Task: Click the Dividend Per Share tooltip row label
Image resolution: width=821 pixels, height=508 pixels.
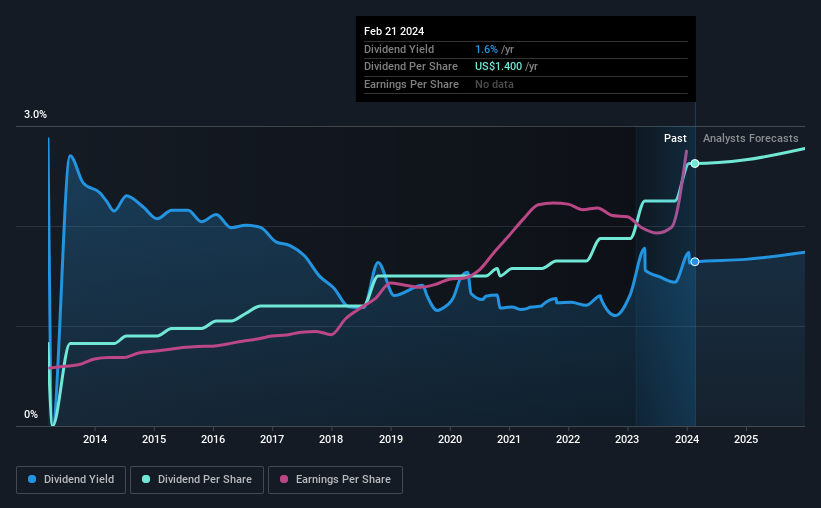Action: 410,67
